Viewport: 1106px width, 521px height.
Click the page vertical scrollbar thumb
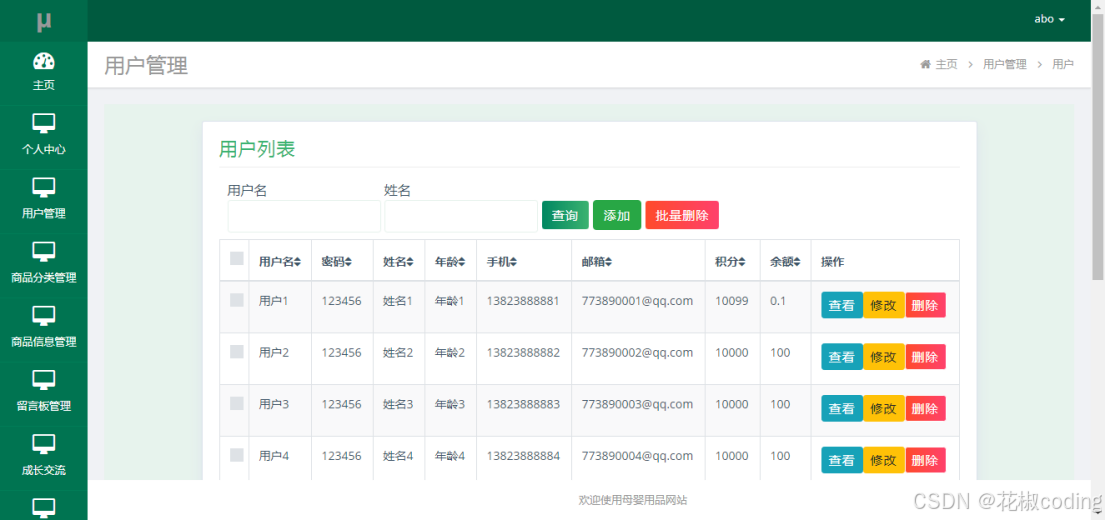[1098, 145]
